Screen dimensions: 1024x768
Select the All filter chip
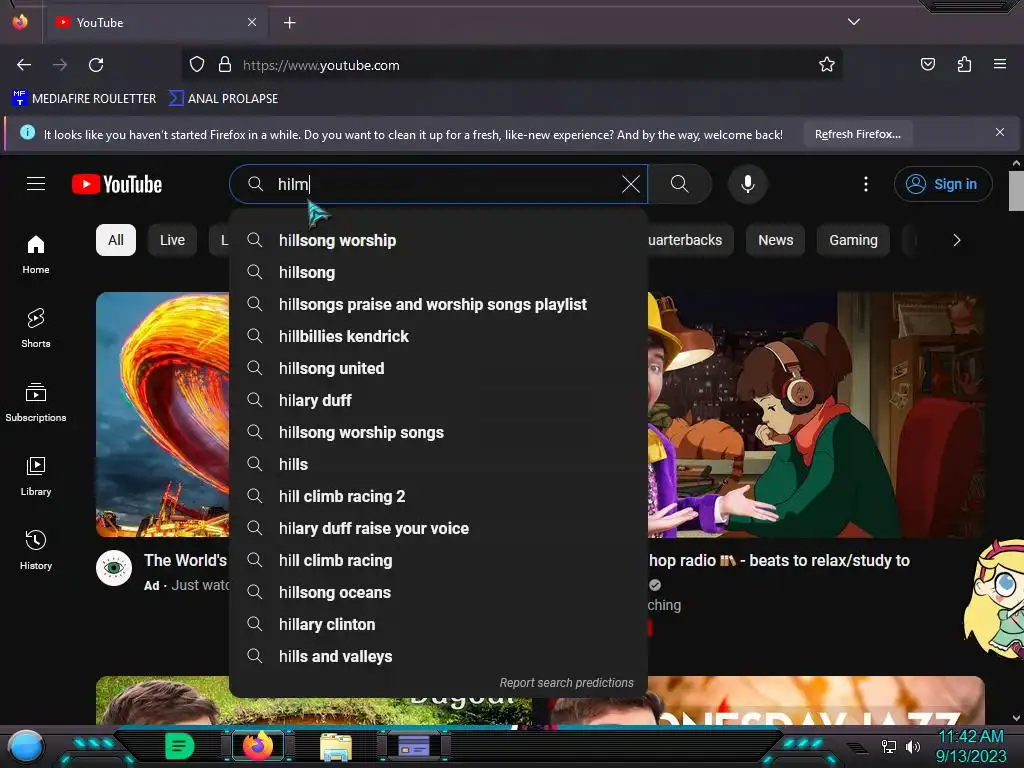[x=116, y=240]
